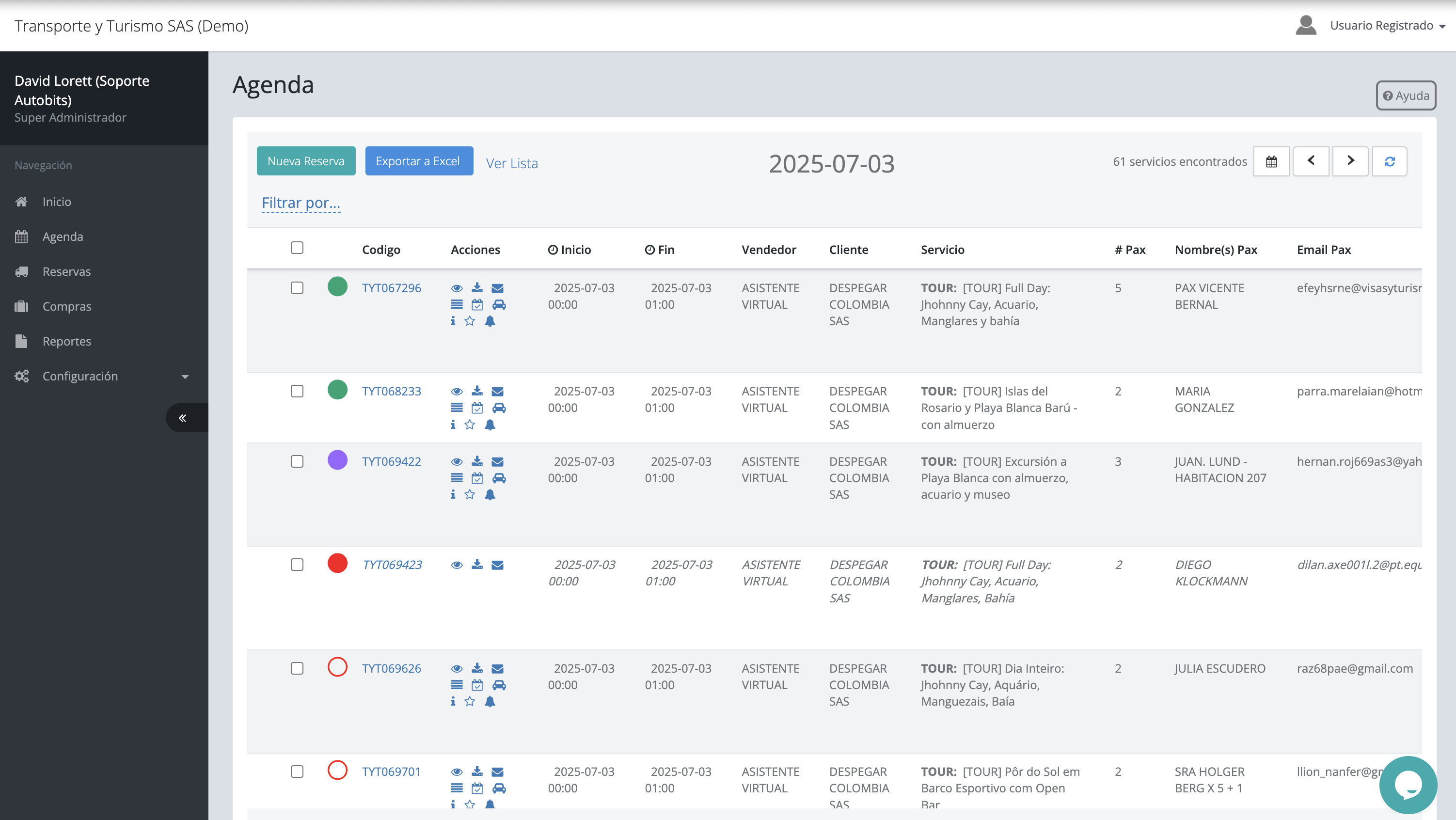Viewport: 1456px width, 820px height.
Task: Click envelope icon for TYT069422
Action: 497,462
